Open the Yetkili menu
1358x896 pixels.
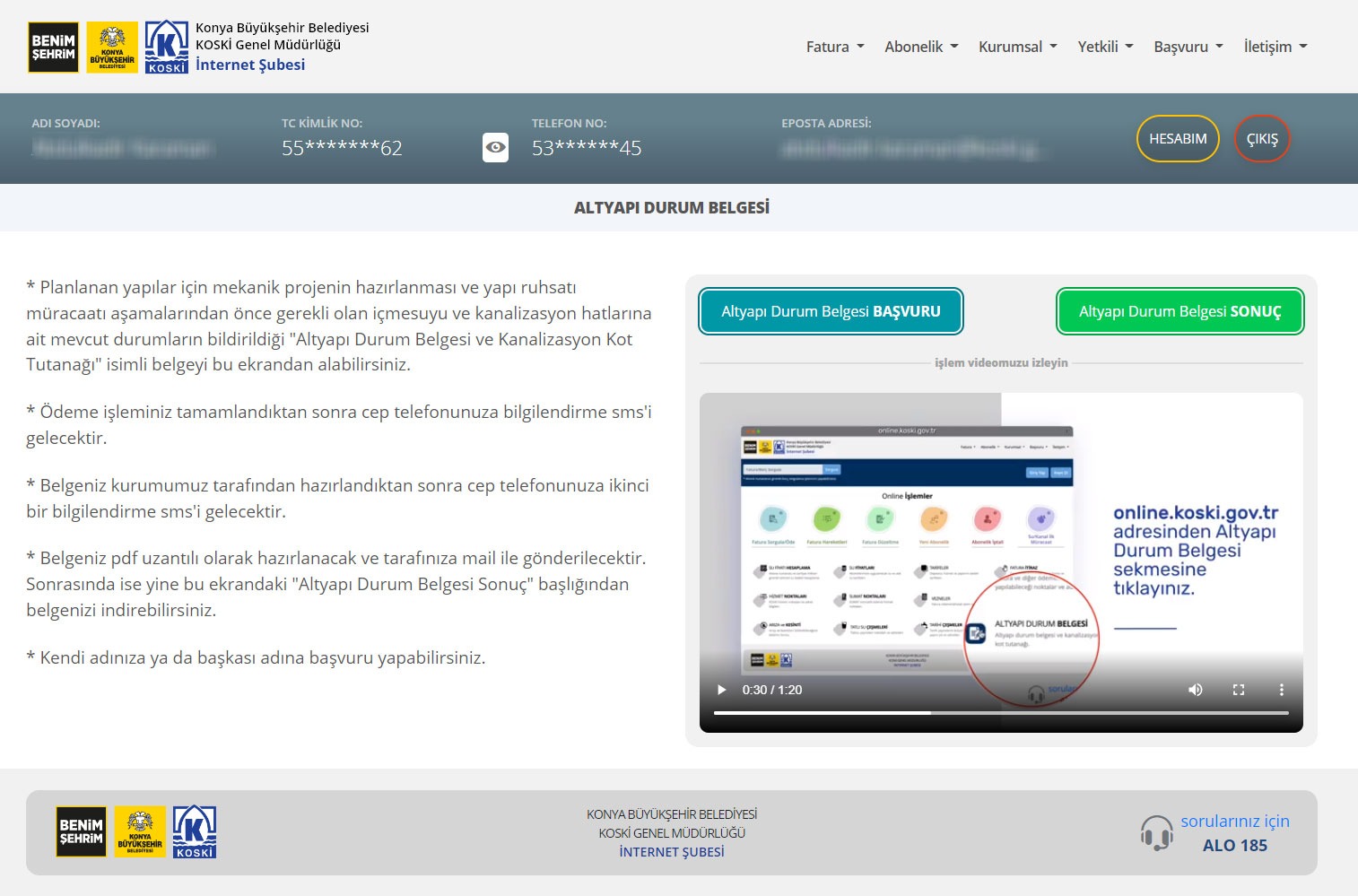tap(1105, 47)
